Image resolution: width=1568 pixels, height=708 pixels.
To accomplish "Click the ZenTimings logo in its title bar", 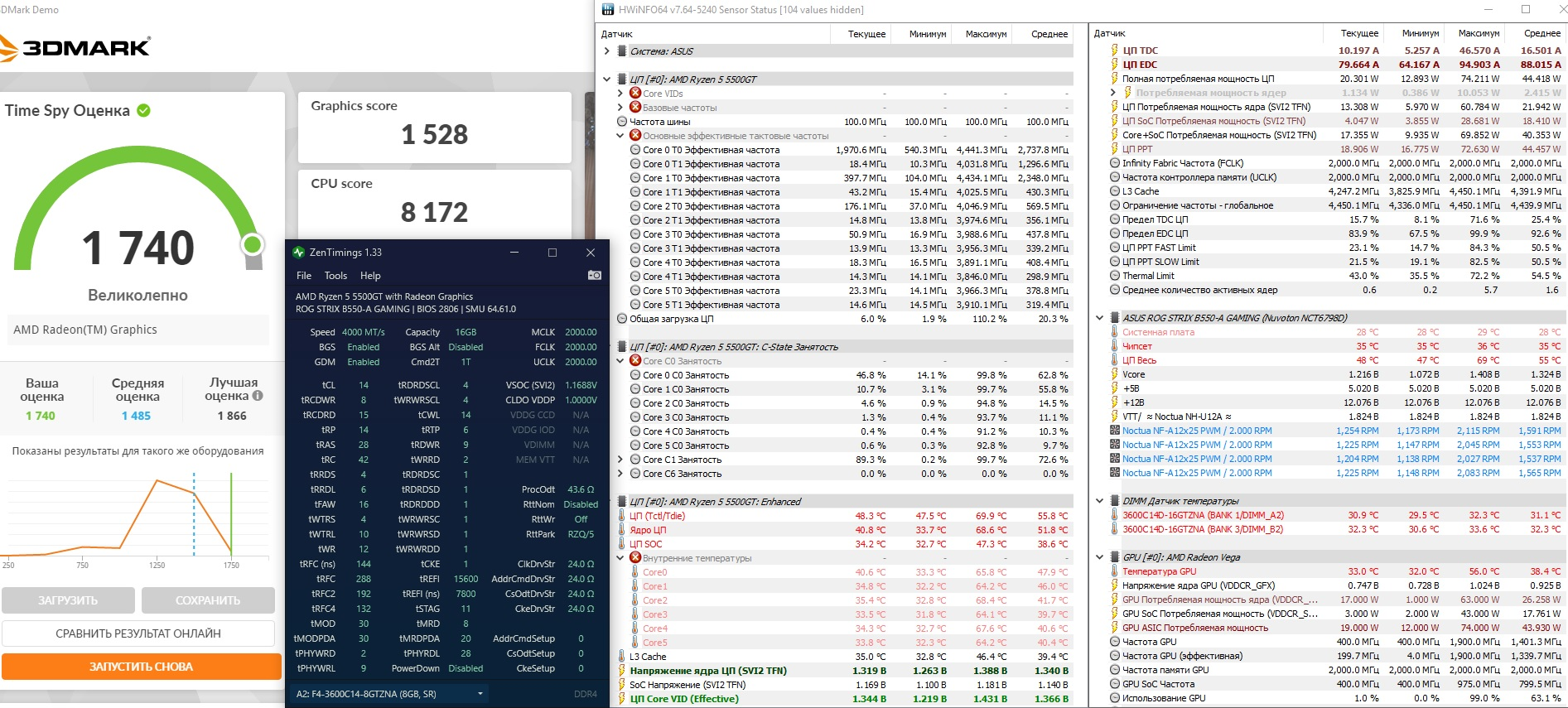I will pyautogui.click(x=299, y=253).
